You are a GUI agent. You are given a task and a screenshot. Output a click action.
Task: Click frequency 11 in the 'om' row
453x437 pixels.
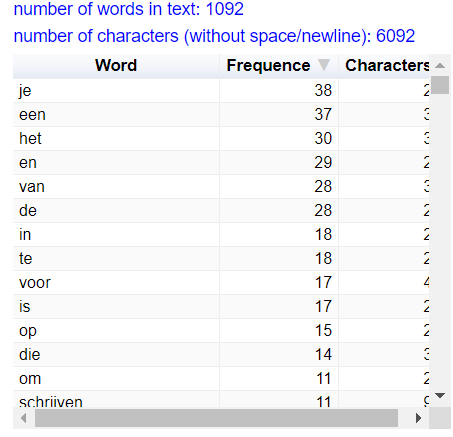pos(323,379)
